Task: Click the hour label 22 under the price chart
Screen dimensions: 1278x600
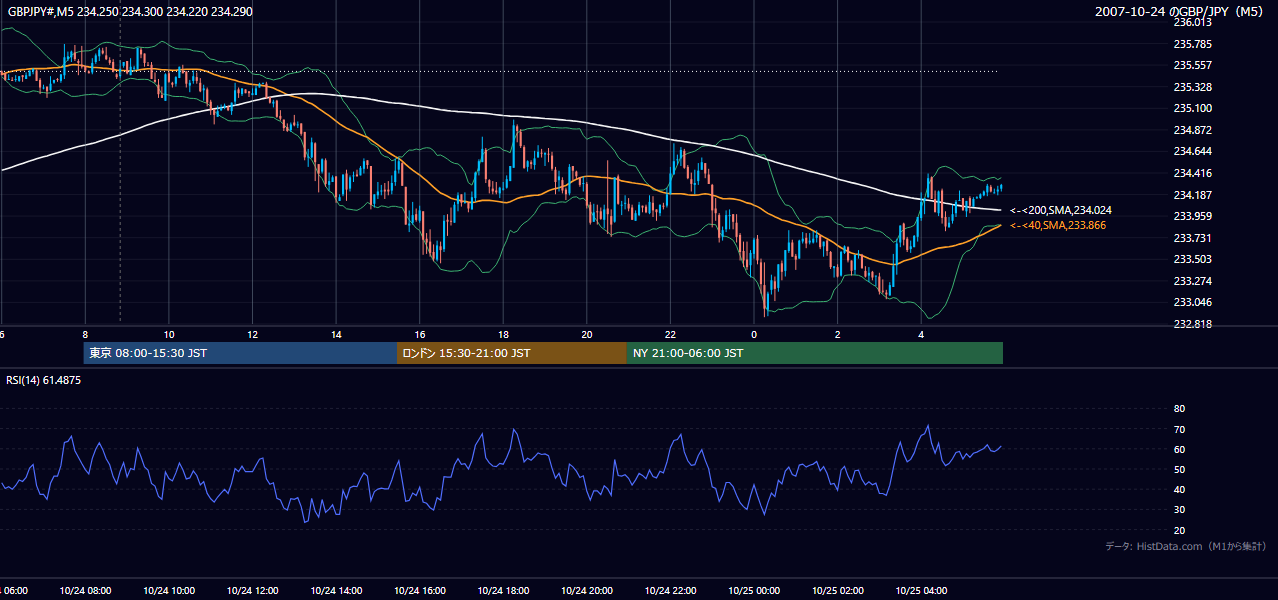Action: [670, 334]
